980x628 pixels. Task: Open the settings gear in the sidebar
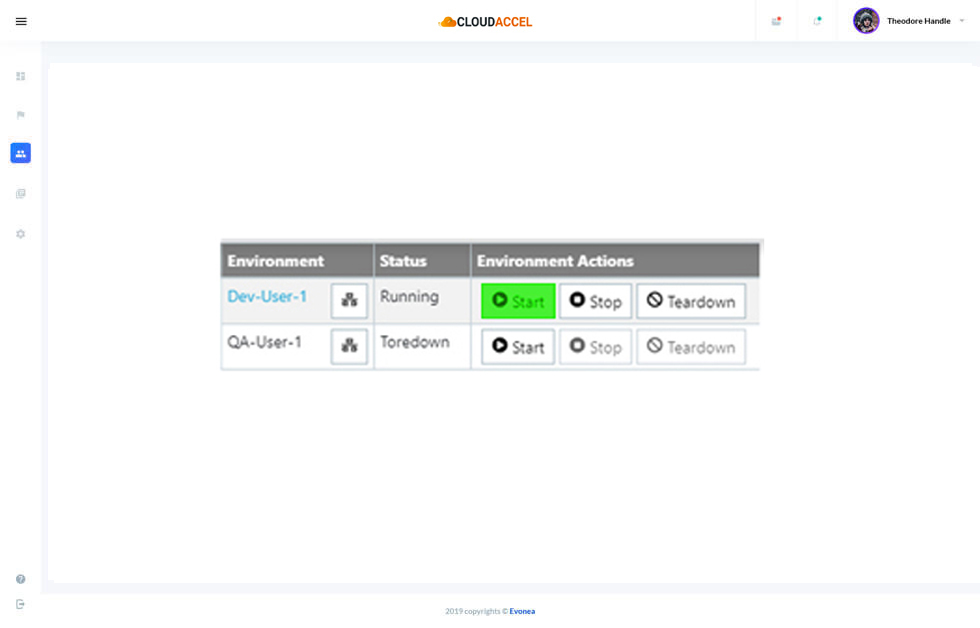click(20, 234)
